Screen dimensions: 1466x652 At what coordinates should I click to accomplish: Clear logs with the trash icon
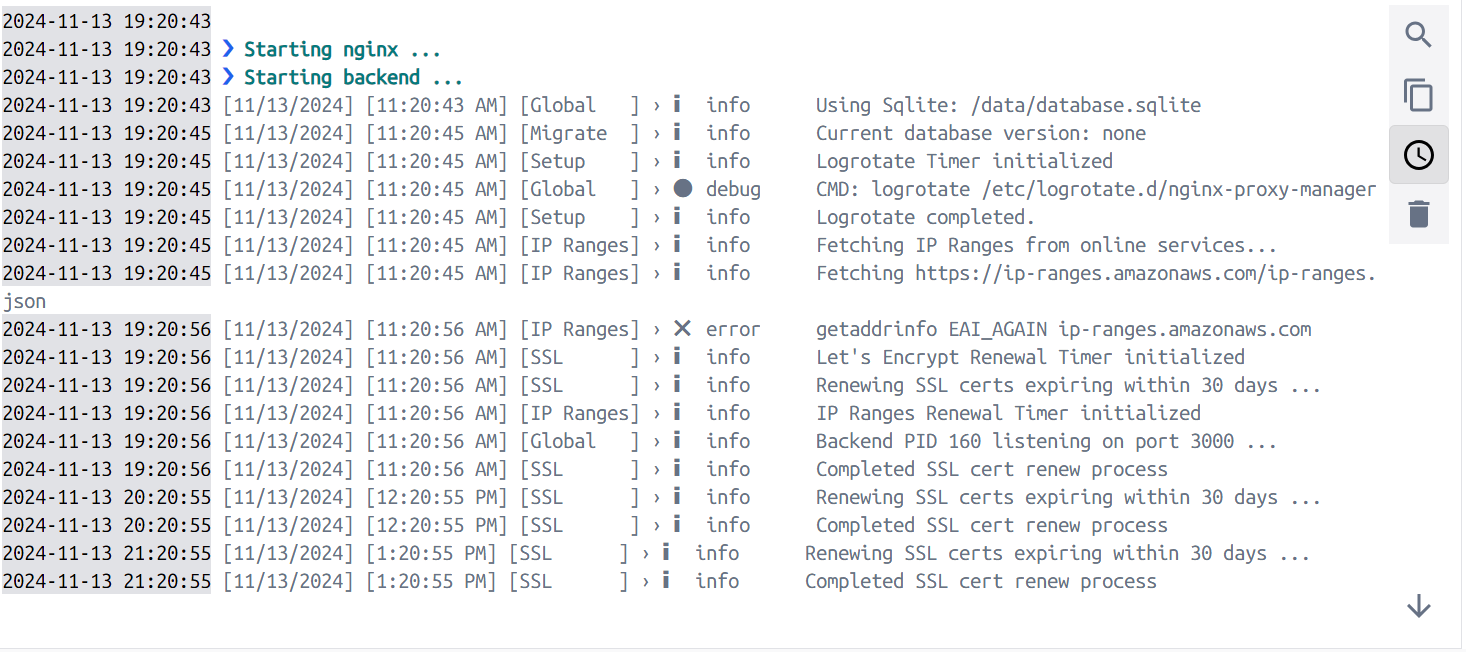click(x=1418, y=214)
